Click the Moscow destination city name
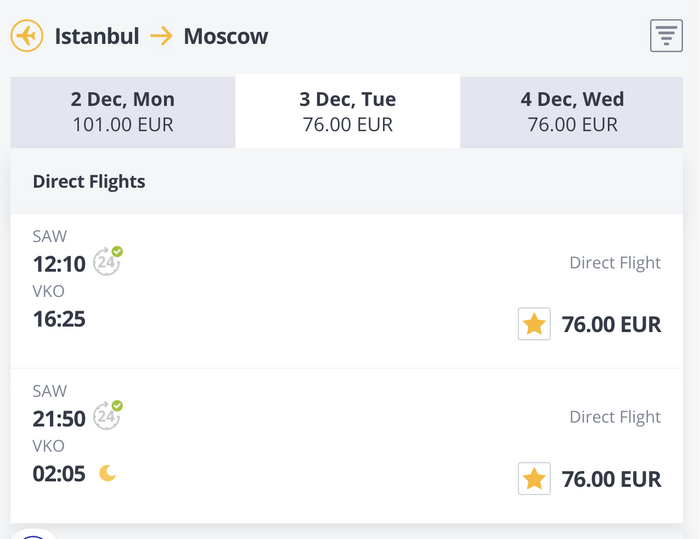The width and height of the screenshot is (700, 539). (x=226, y=37)
